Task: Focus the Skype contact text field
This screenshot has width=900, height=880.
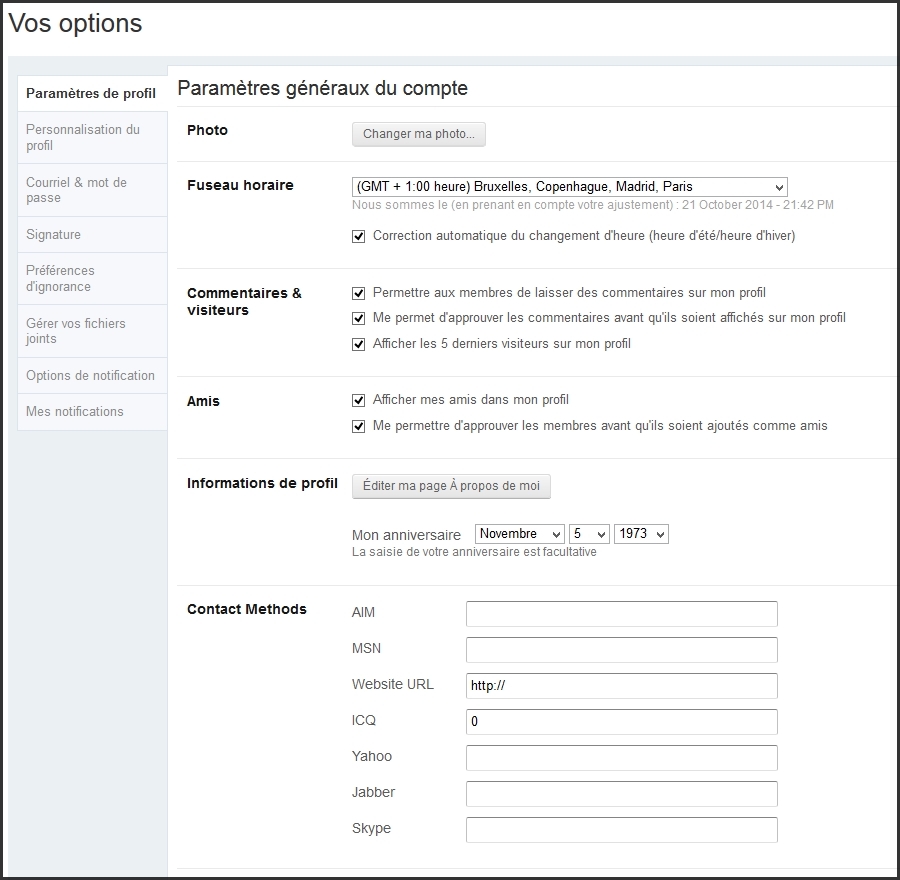Action: point(621,830)
